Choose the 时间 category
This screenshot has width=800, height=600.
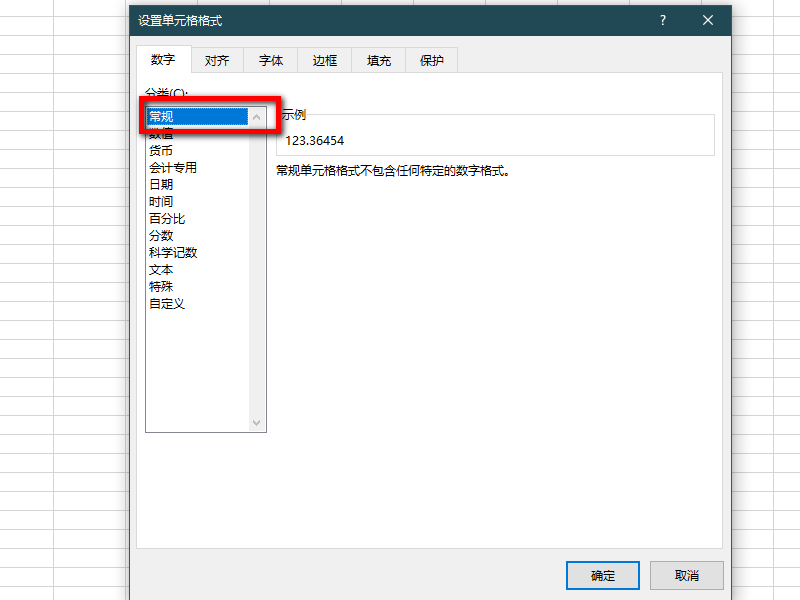(x=197, y=202)
